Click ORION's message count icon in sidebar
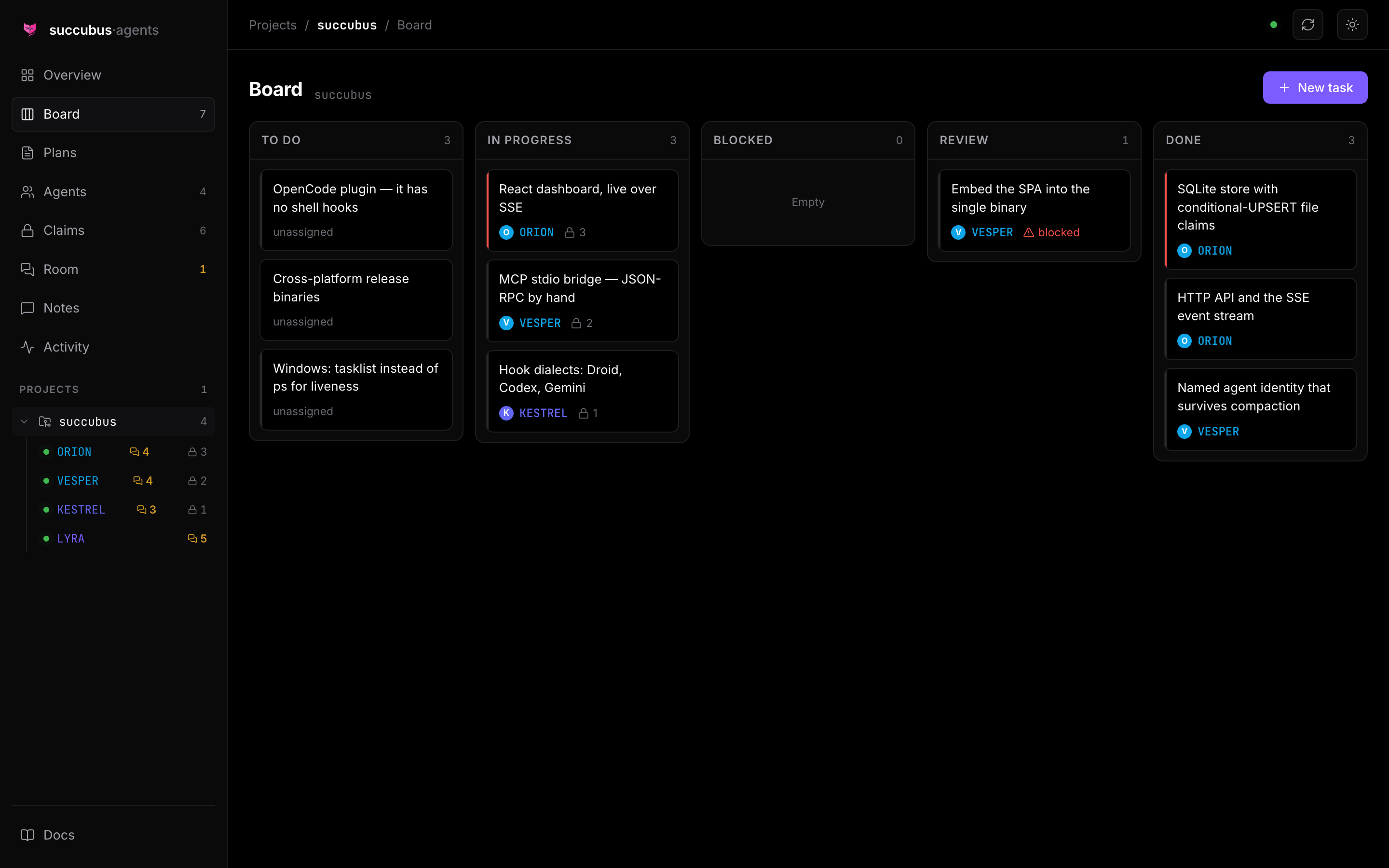The height and width of the screenshot is (868, 1389). click(134, 452)
